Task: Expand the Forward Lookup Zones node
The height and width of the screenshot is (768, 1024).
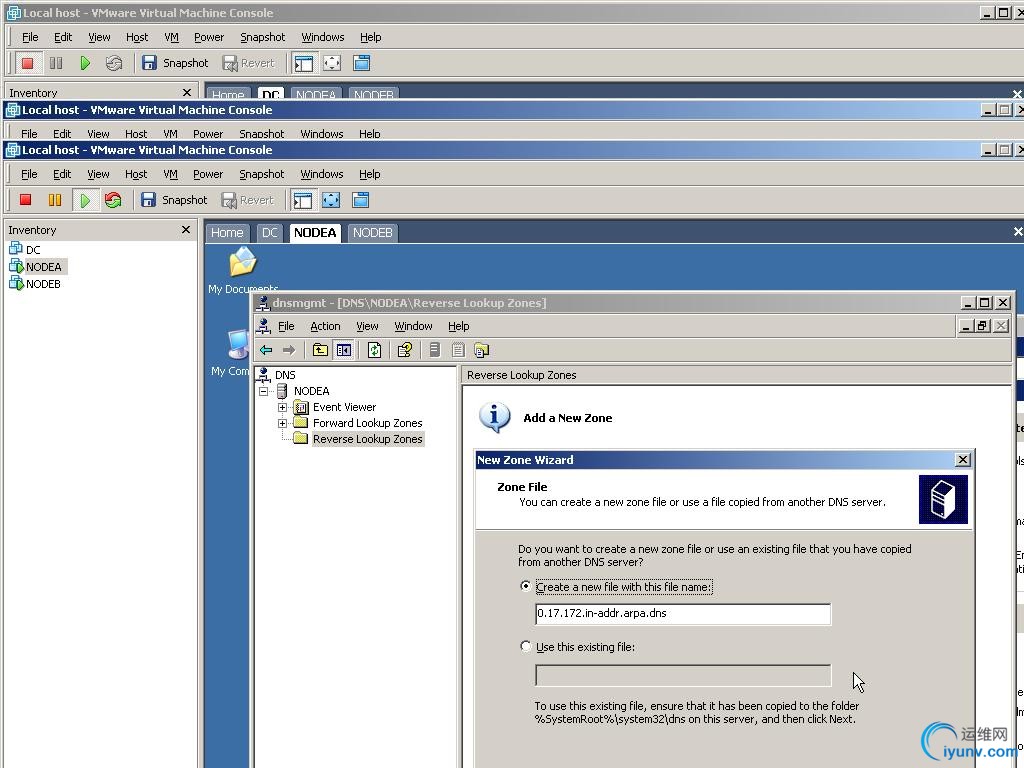Action: pos(282,423)
